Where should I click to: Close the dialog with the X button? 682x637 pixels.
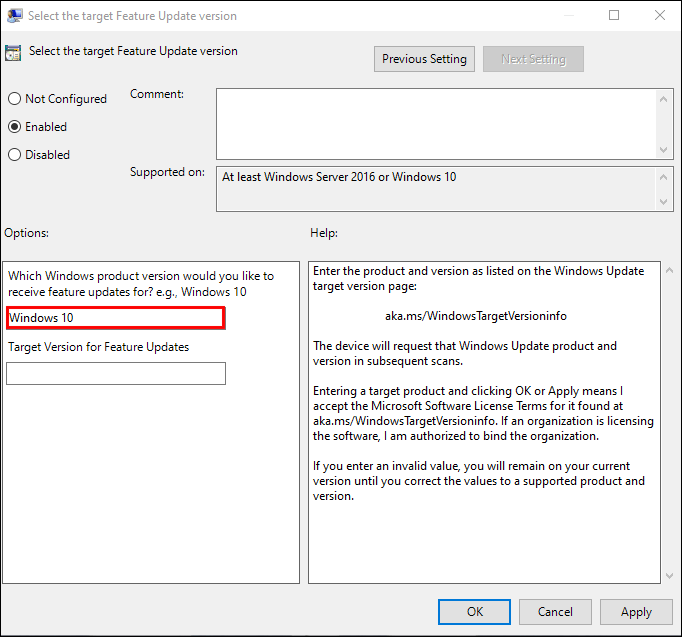click(x=660, y=15)
